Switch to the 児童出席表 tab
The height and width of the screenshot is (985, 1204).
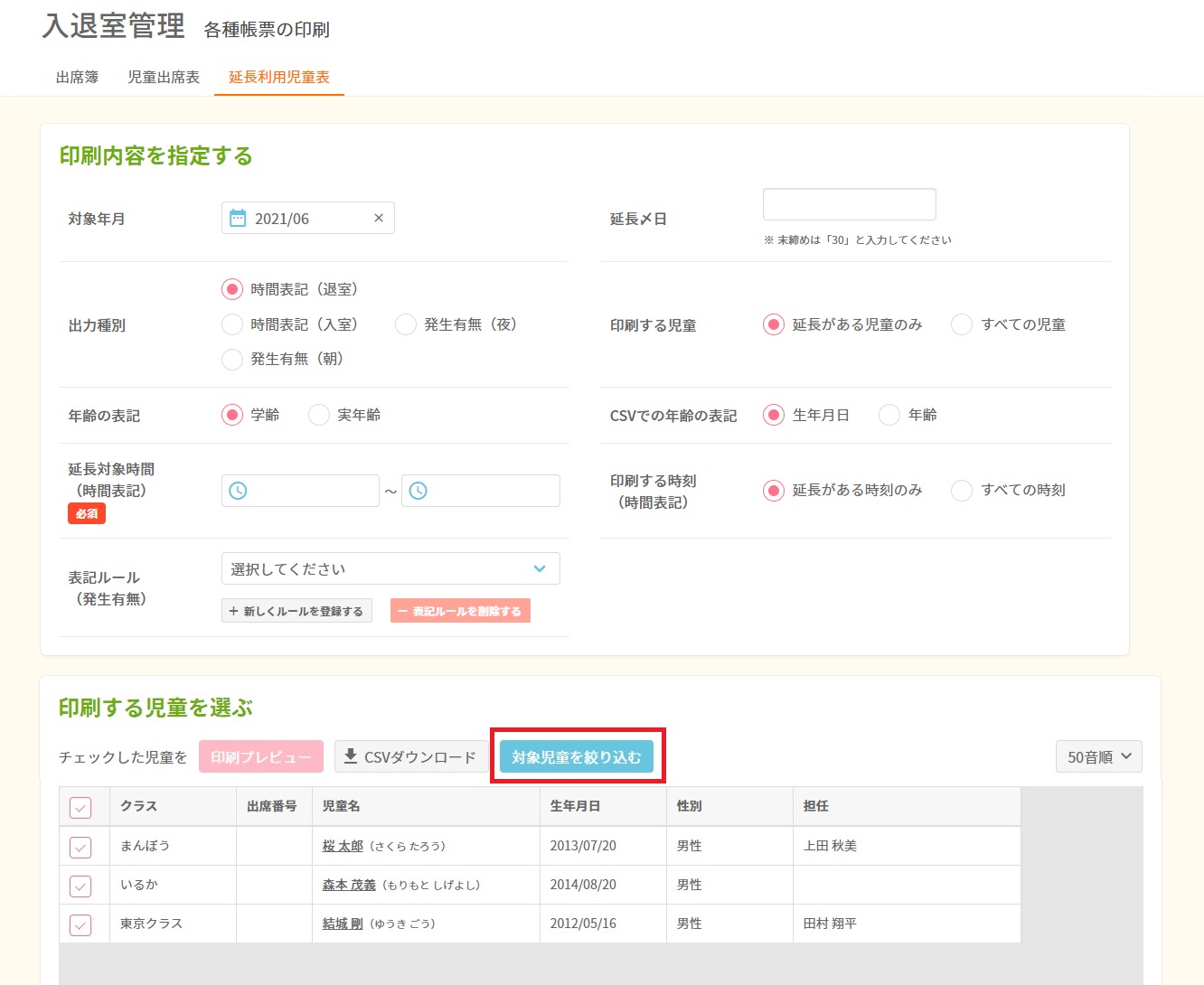point(164,77)
